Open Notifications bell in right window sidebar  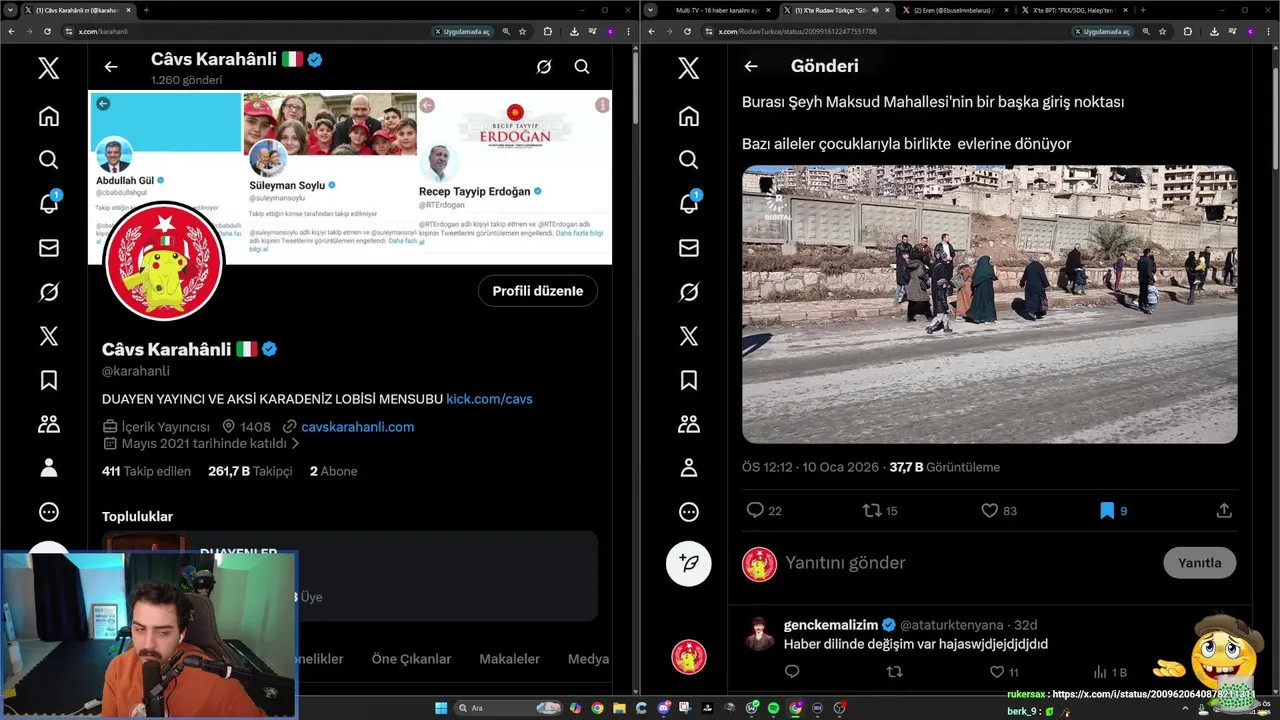click(688, 203)
